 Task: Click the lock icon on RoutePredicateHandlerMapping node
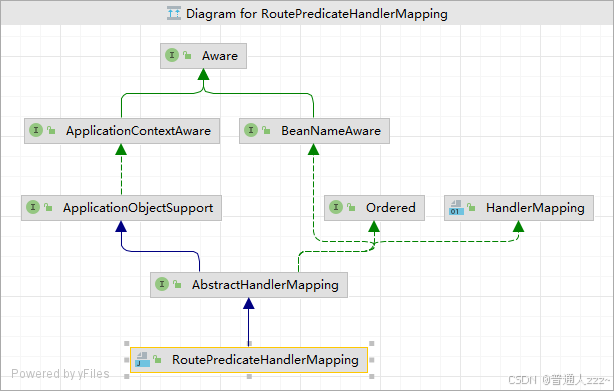tap(157, 359)
